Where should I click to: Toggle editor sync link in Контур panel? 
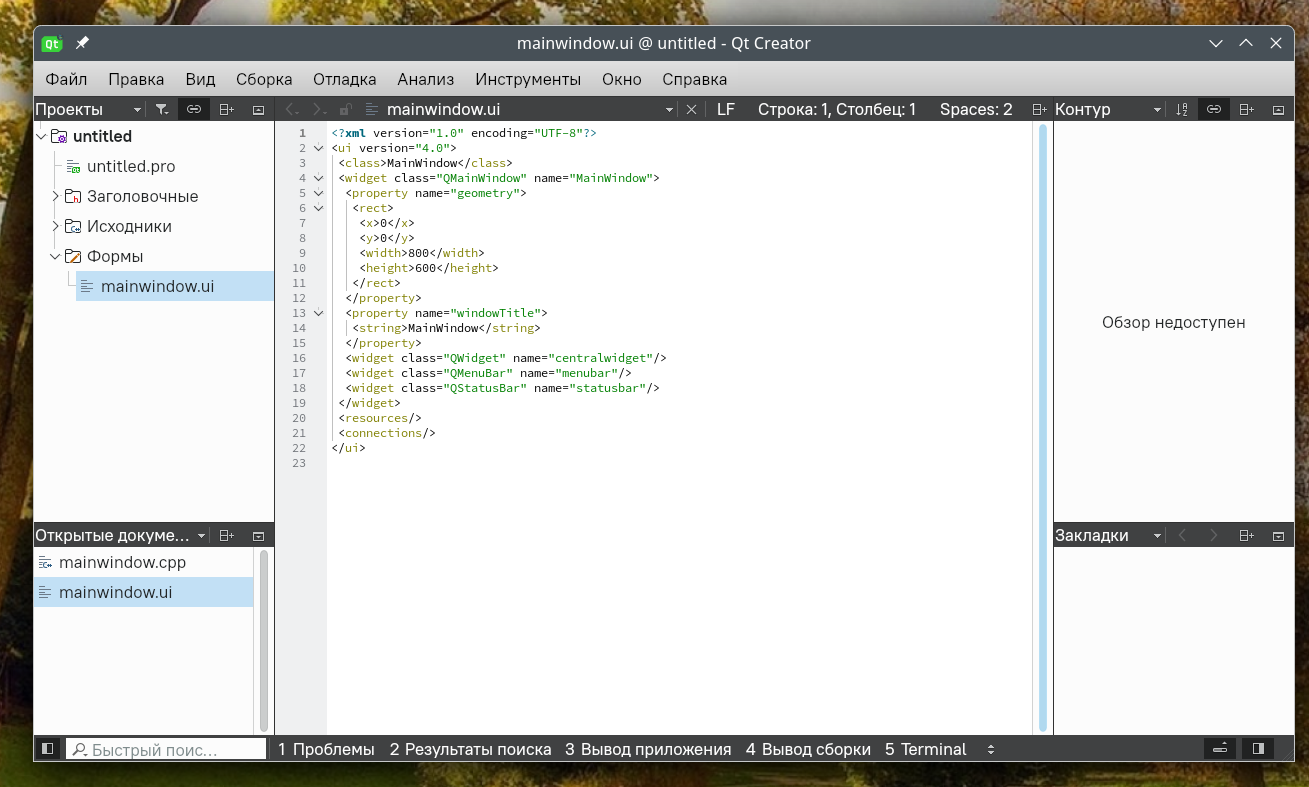[x=1214, y=109]
